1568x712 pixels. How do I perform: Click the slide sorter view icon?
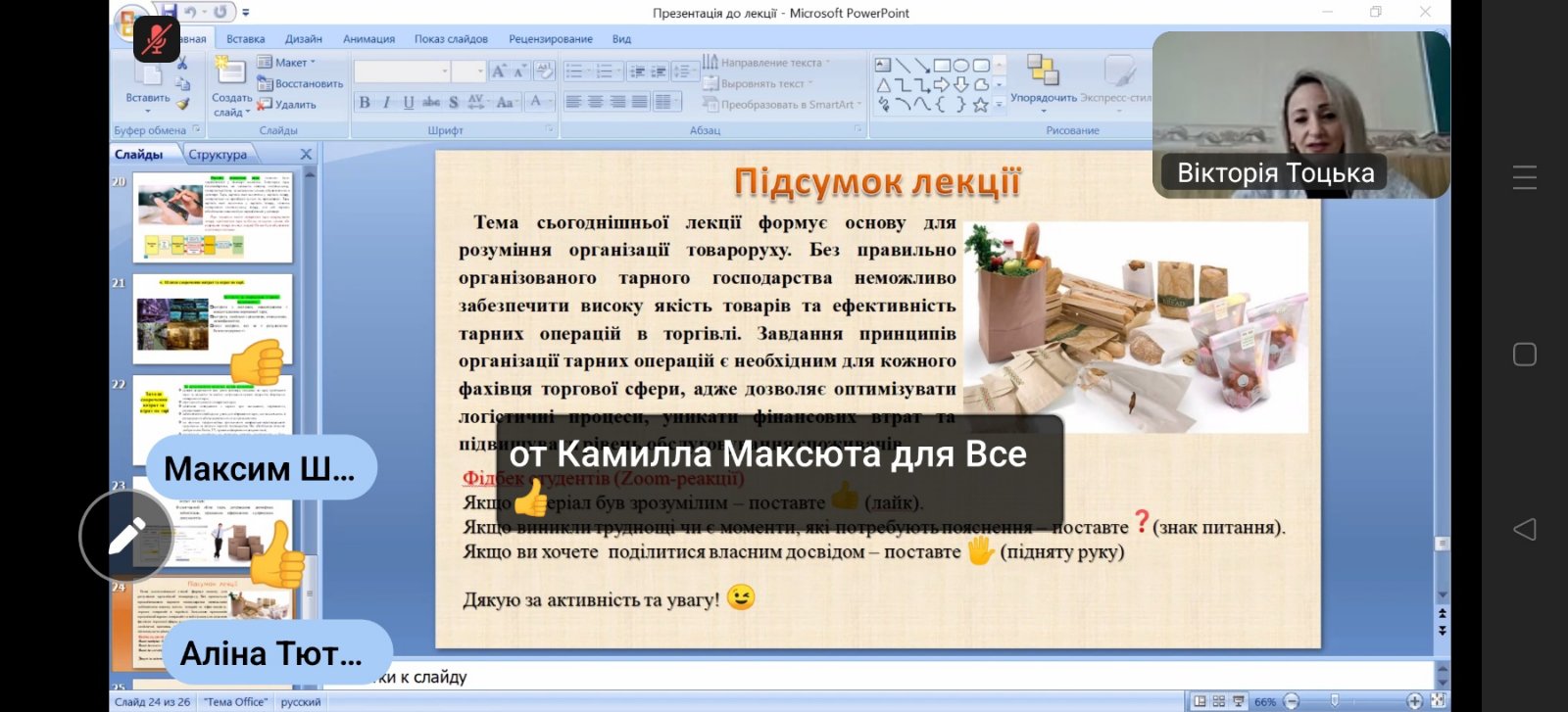coord(1219,701)
